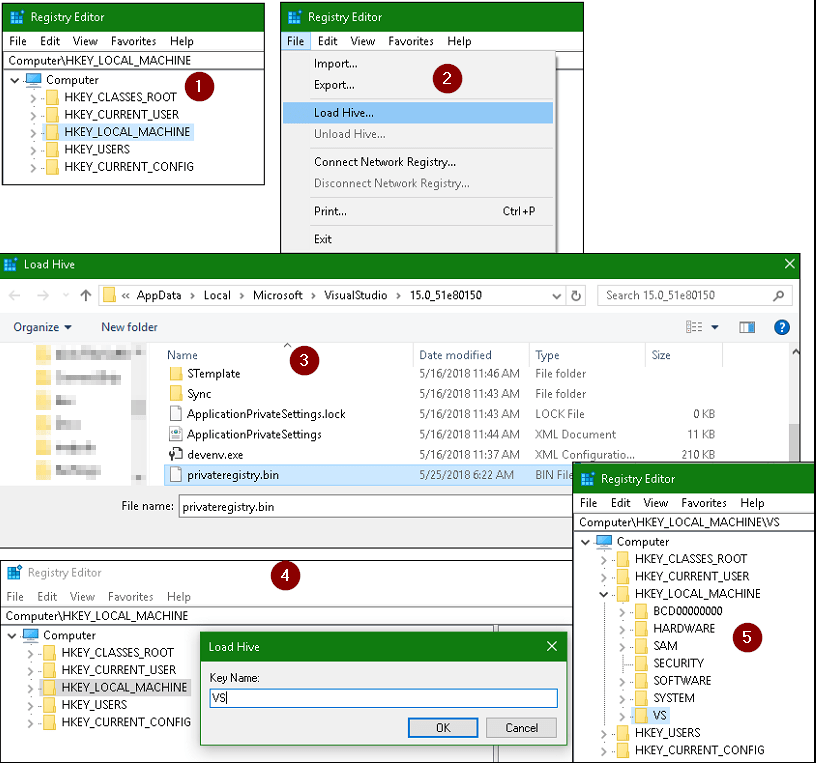Open Help via the blue question mark icon
Image resolution: width=816 pixels, height=763 pixels.
(782, 327)
